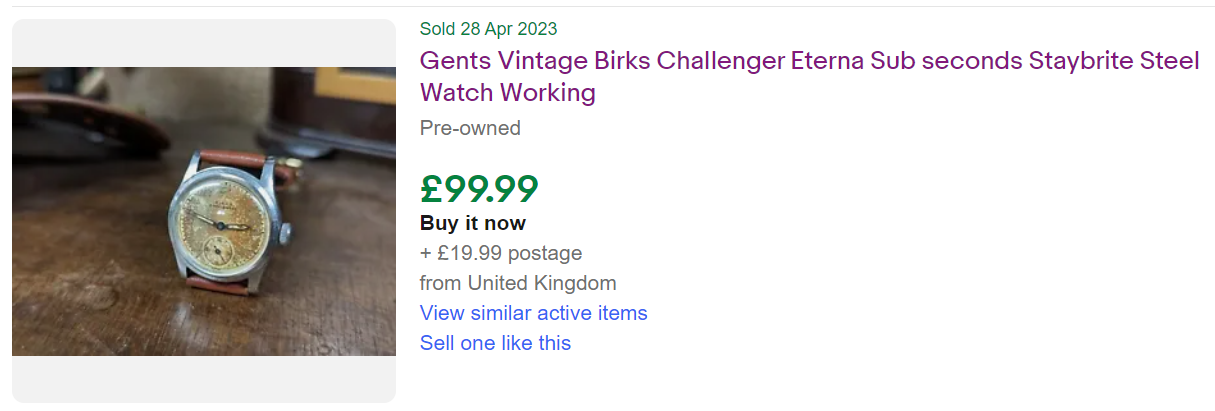Click the 'from United Kingdom' location text
Screen dimensions: 1215x411
pos(518,283)
